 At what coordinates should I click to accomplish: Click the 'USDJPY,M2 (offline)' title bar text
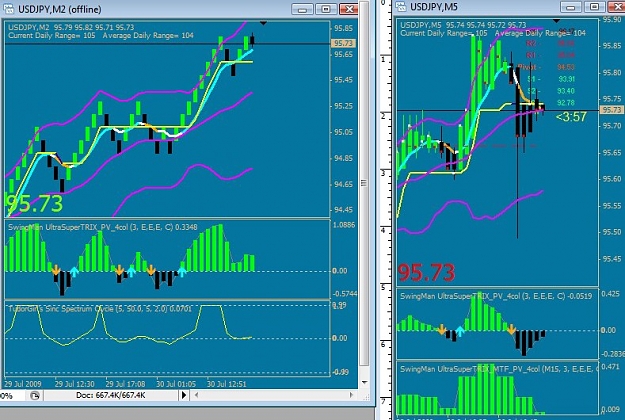59,9
